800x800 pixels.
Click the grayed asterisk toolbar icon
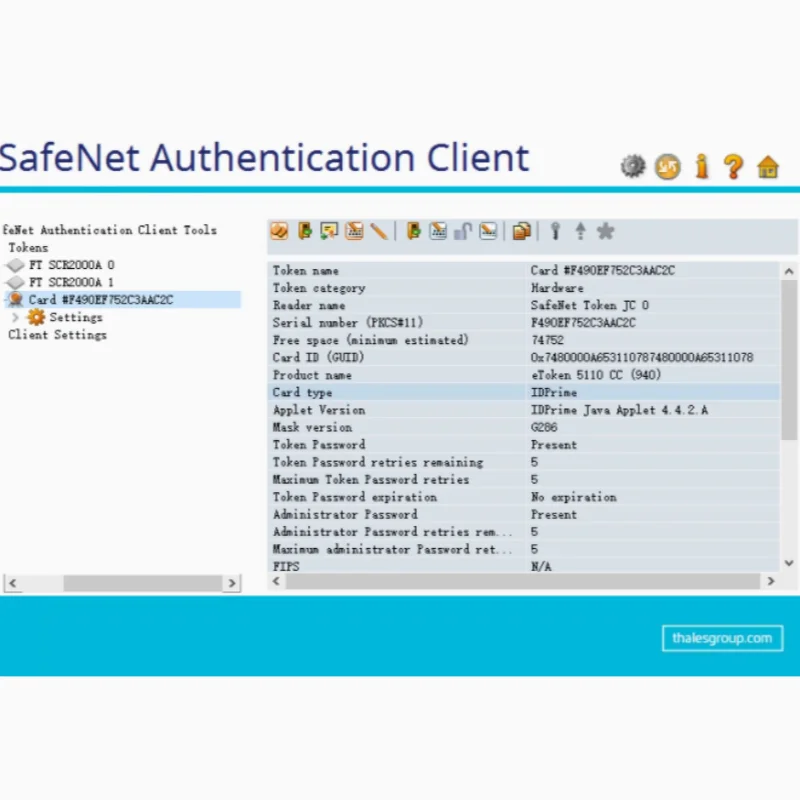click(x=606, y=232)
